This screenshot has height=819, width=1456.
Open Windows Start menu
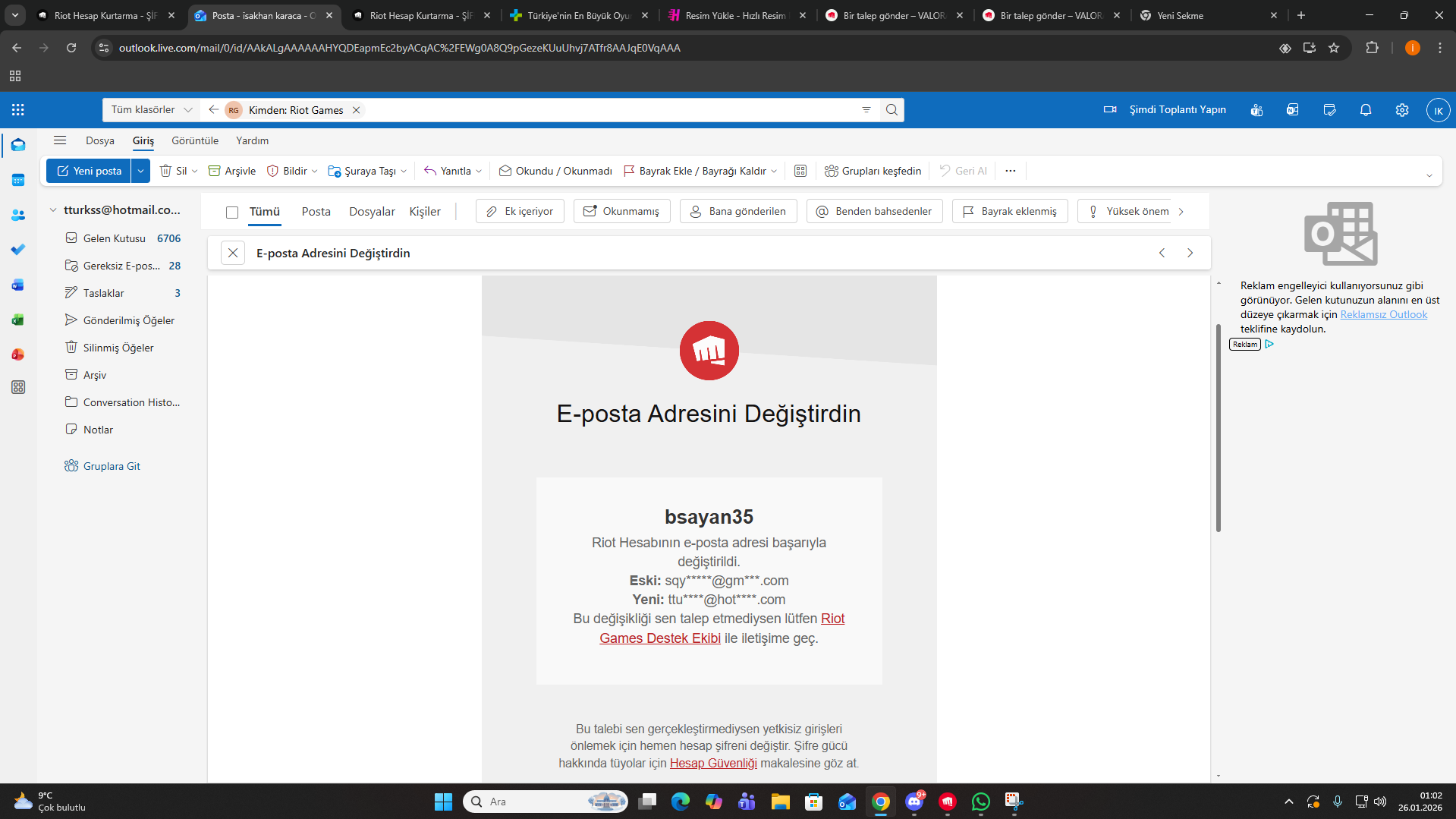pyautogui.click(x=443, y=802)
